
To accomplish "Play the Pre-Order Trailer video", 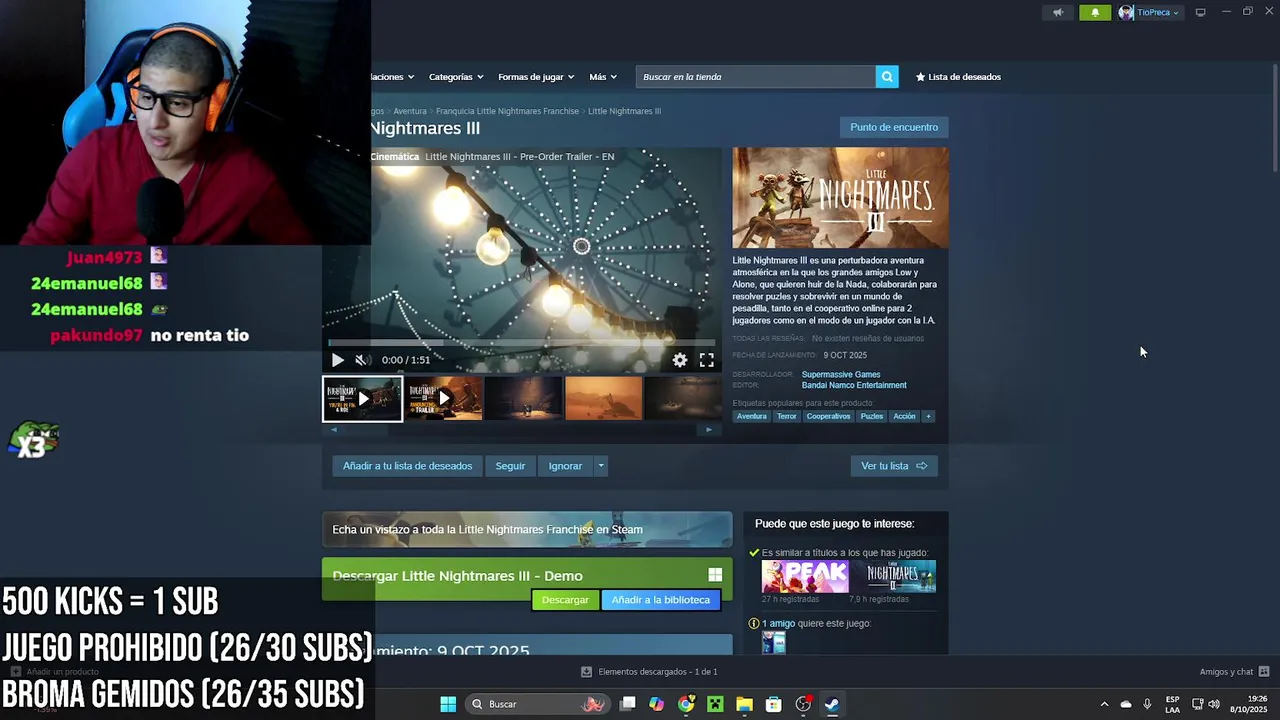I will click(337, 360).
